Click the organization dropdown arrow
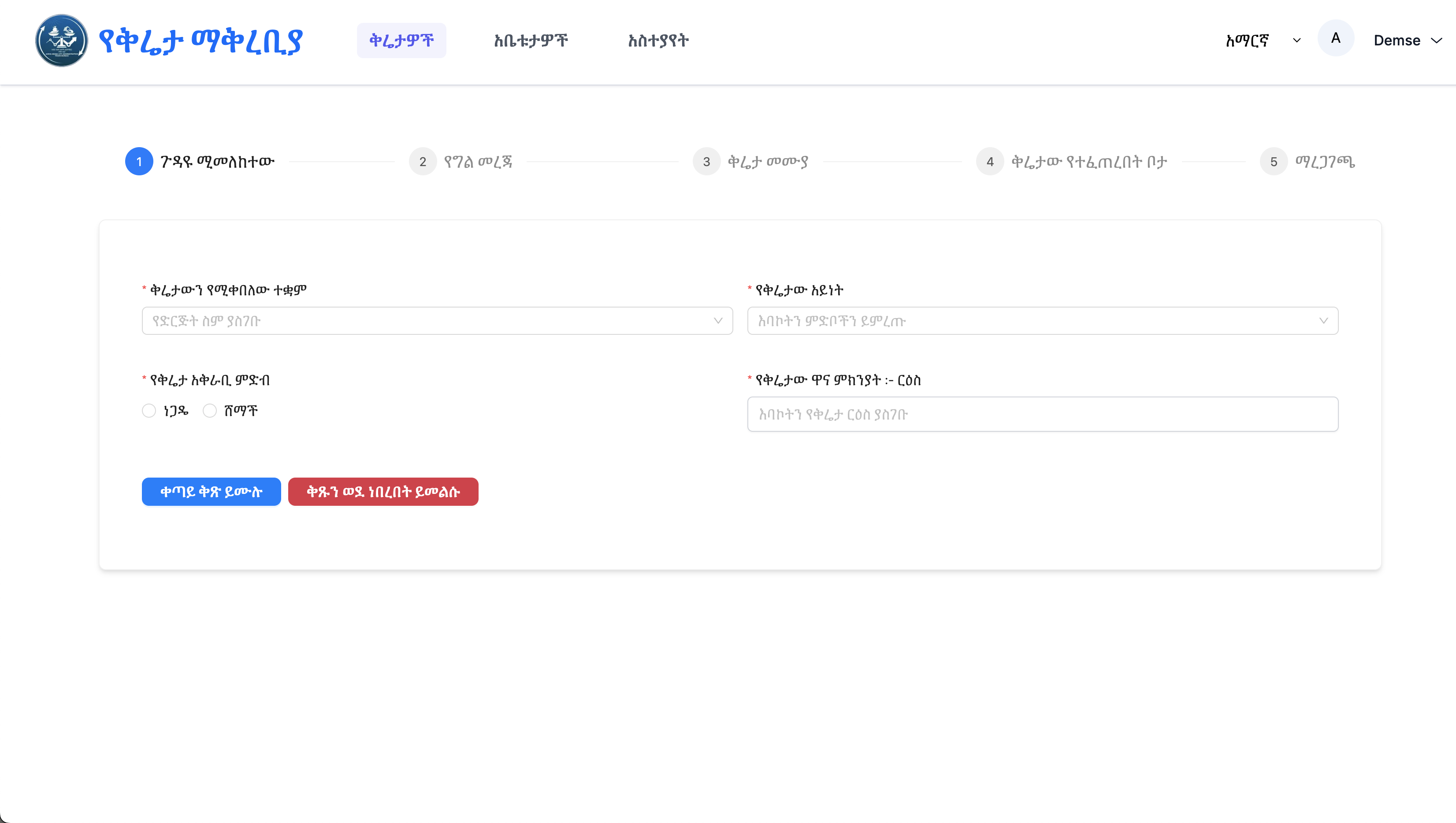1456x823 pixels. click(x=718, y=321)
